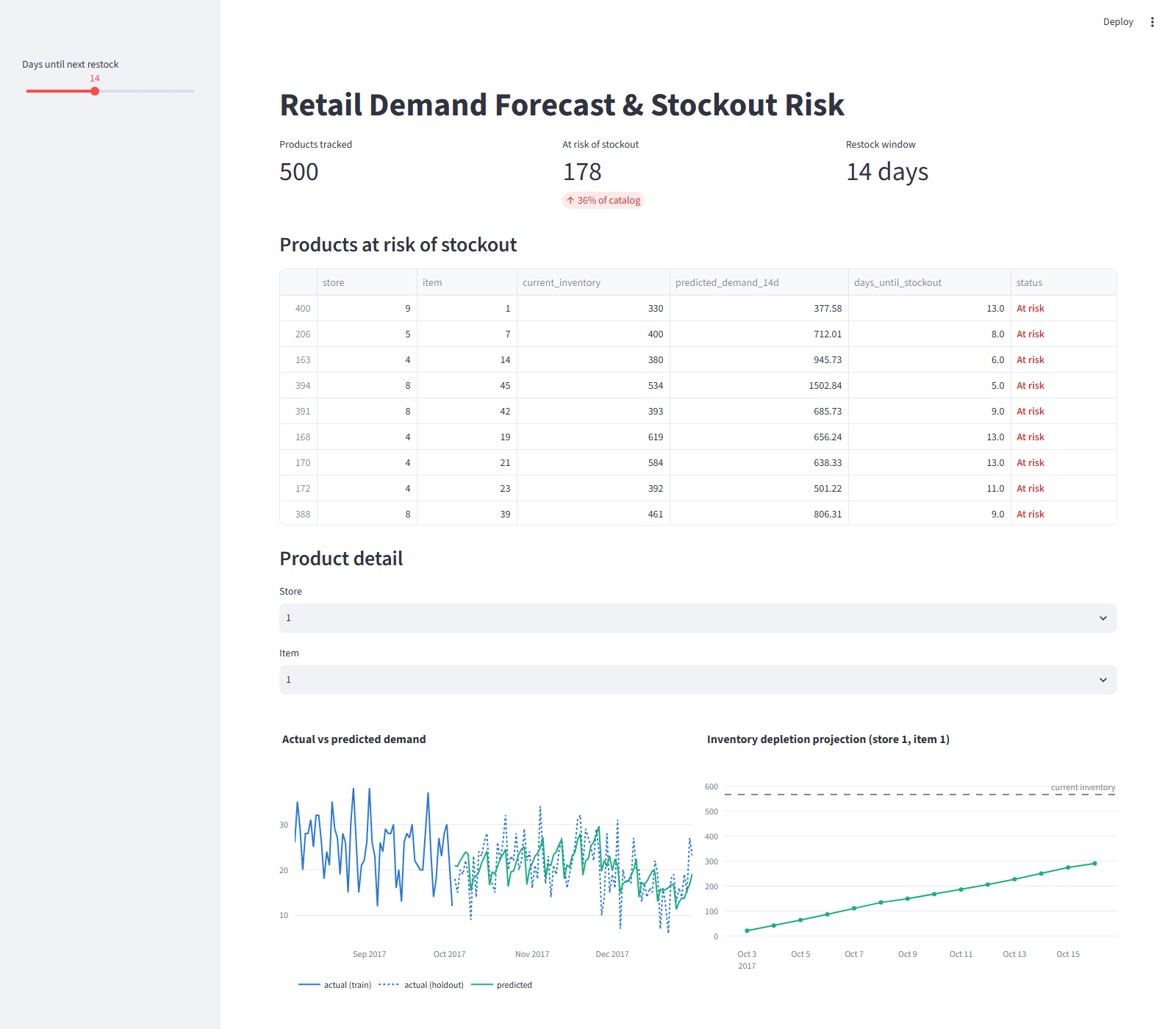The width and height of the screenshot is (1176, 1029).
Task: Click the restock days slider handle
Action: point(95,91)
